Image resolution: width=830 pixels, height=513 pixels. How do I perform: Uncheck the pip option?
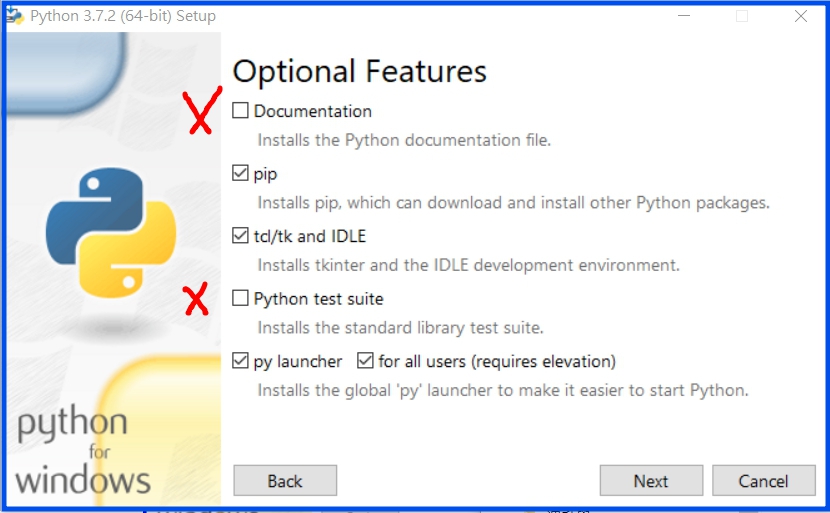[240, 173]
